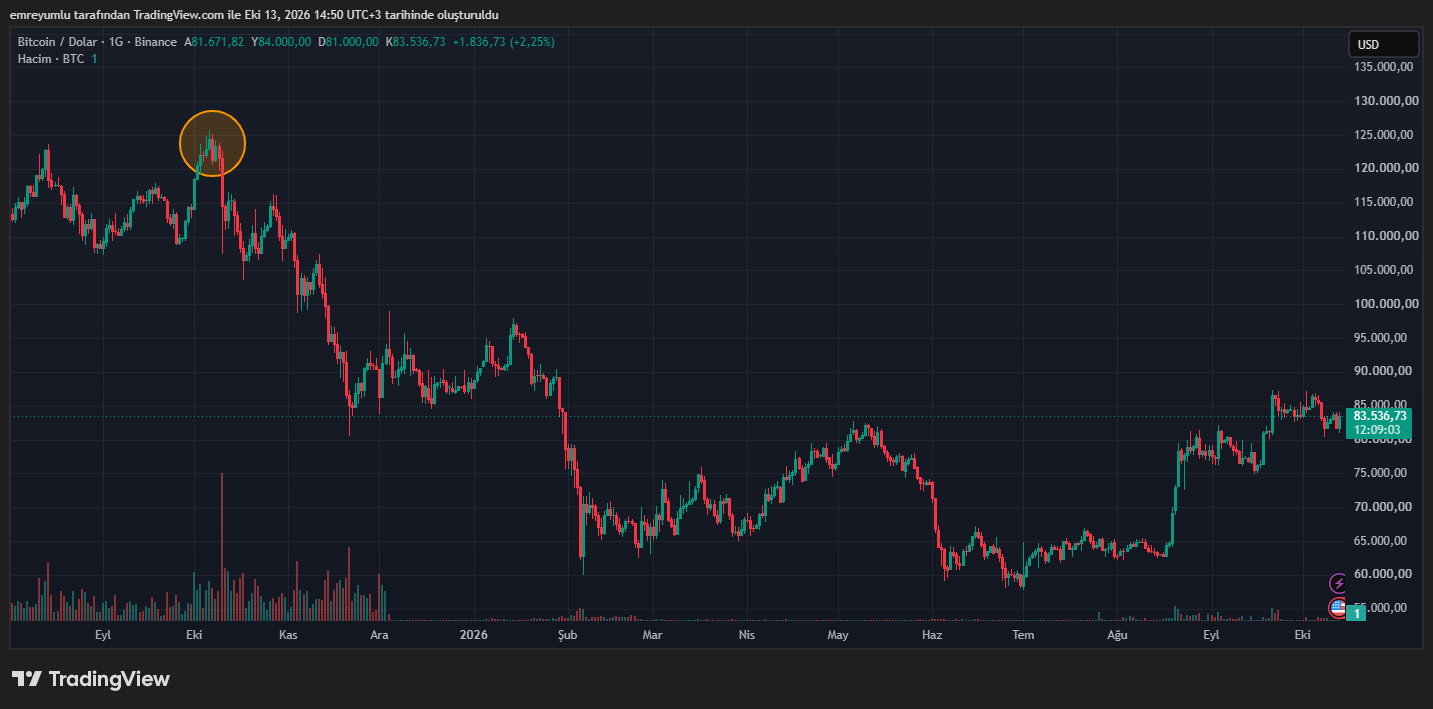Click the 125.000,00 price axis label
The height and width of the screenshot is (709, 1433).
click(x=1384, y=134)
